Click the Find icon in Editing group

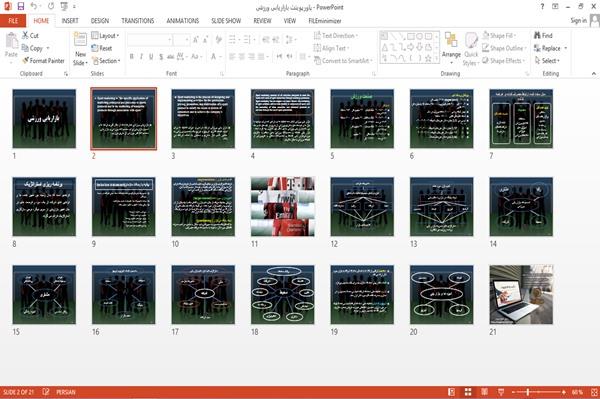(x=537, y=35)
